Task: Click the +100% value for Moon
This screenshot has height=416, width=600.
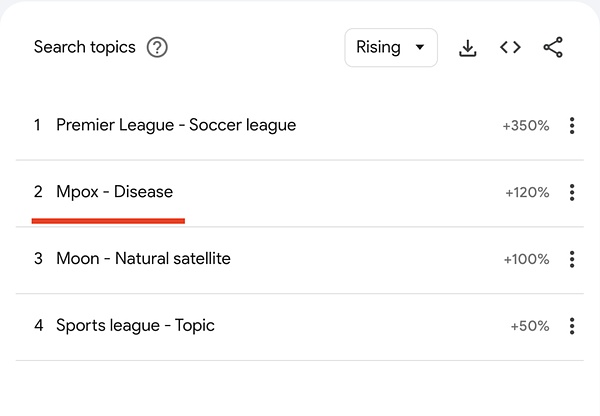Action: [526, 259]
